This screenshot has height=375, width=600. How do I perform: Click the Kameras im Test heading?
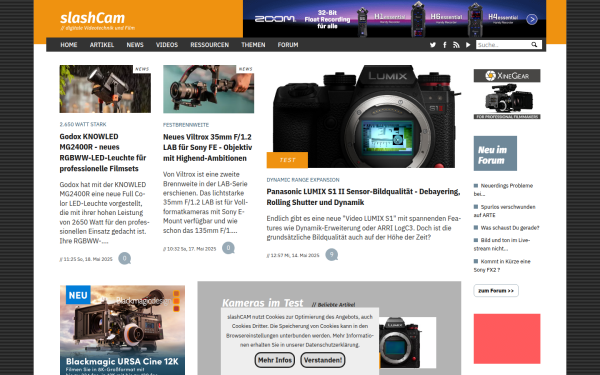[x=262, y=303]
